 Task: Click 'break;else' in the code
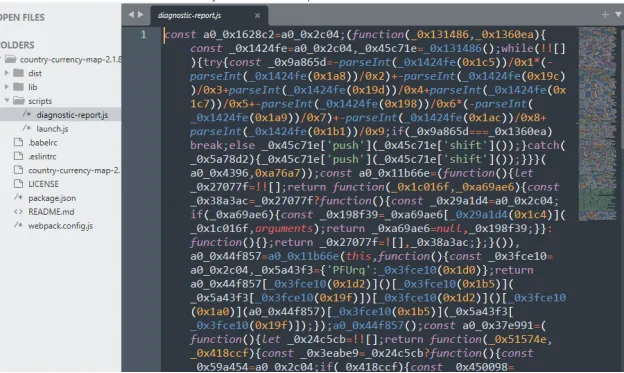(x=222, y=145)
